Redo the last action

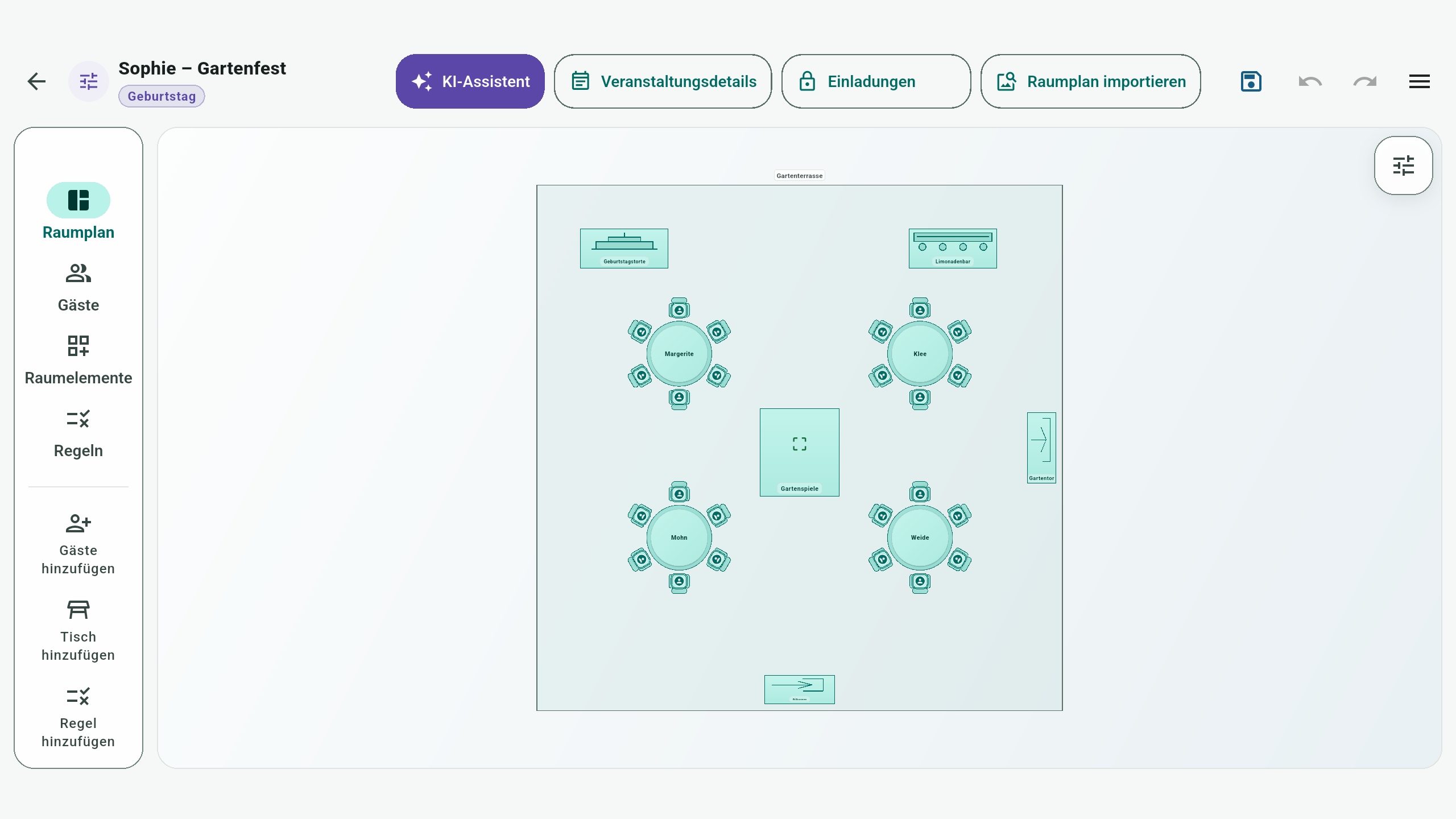[1365, 81]
